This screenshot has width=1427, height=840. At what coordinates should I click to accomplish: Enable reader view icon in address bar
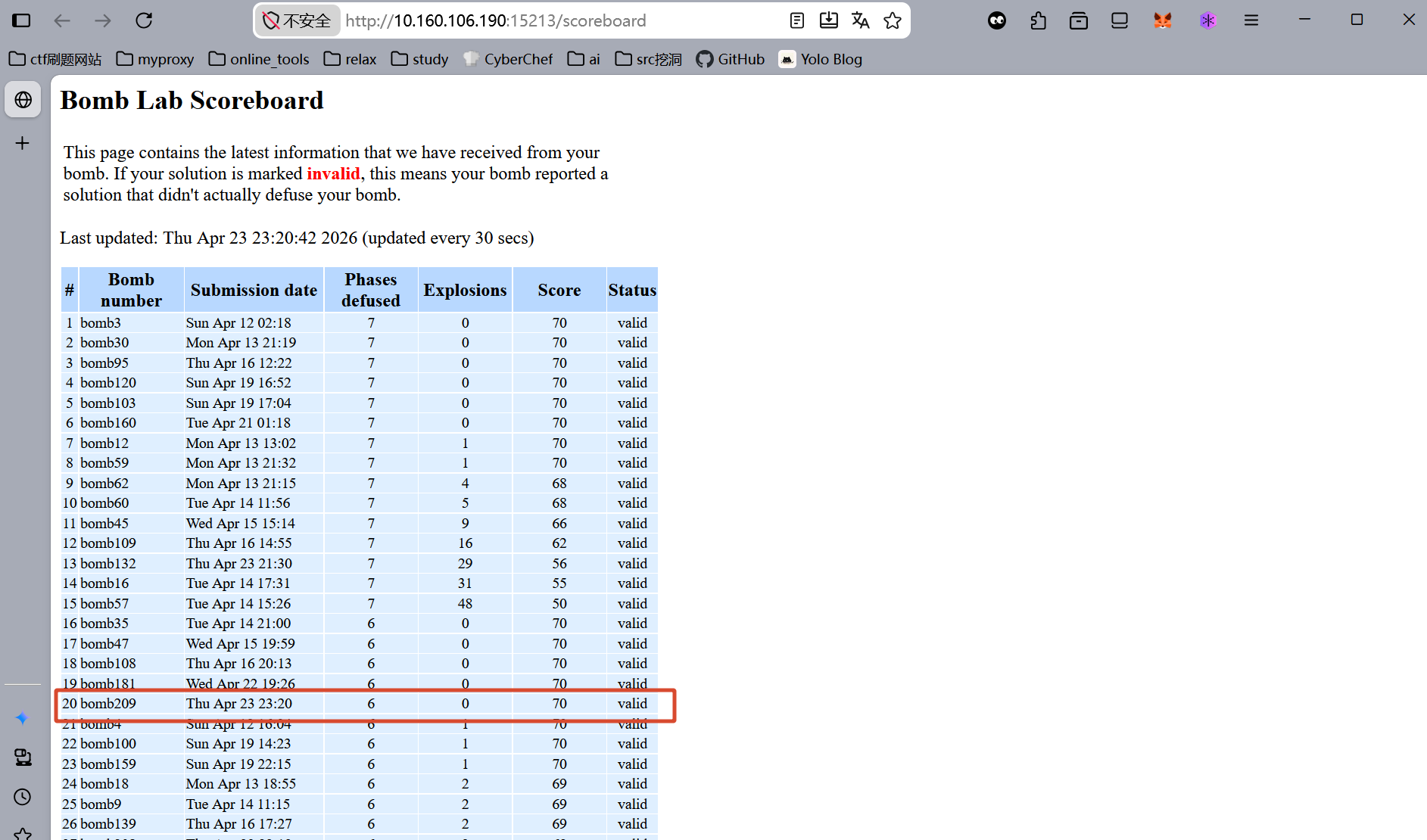pos(797,20)
